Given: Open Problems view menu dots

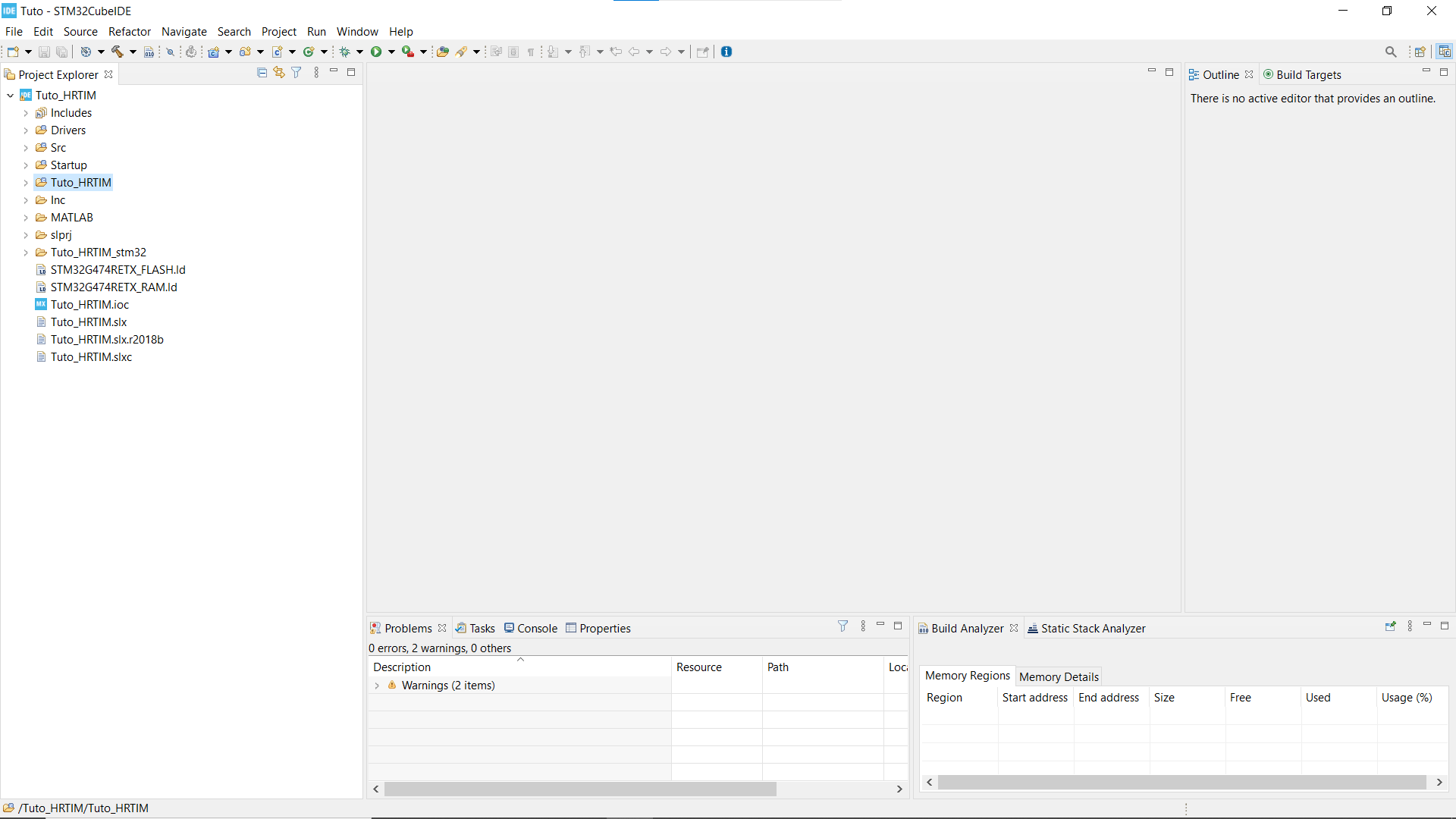Looking at the screenshot, I should [863, 626].
